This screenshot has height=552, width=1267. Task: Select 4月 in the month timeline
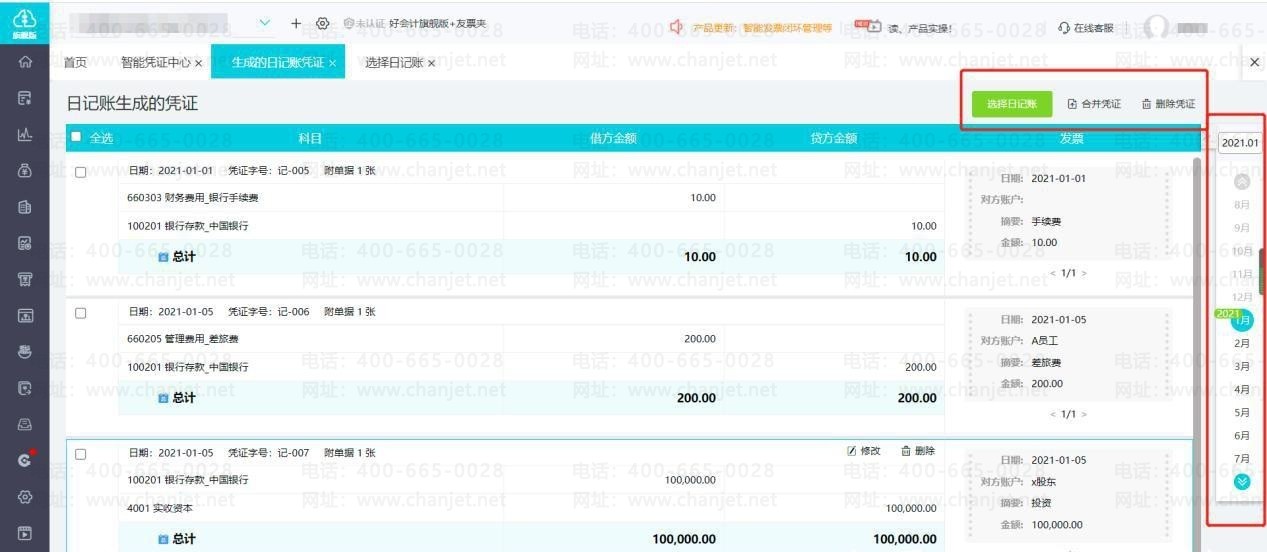1242,389
